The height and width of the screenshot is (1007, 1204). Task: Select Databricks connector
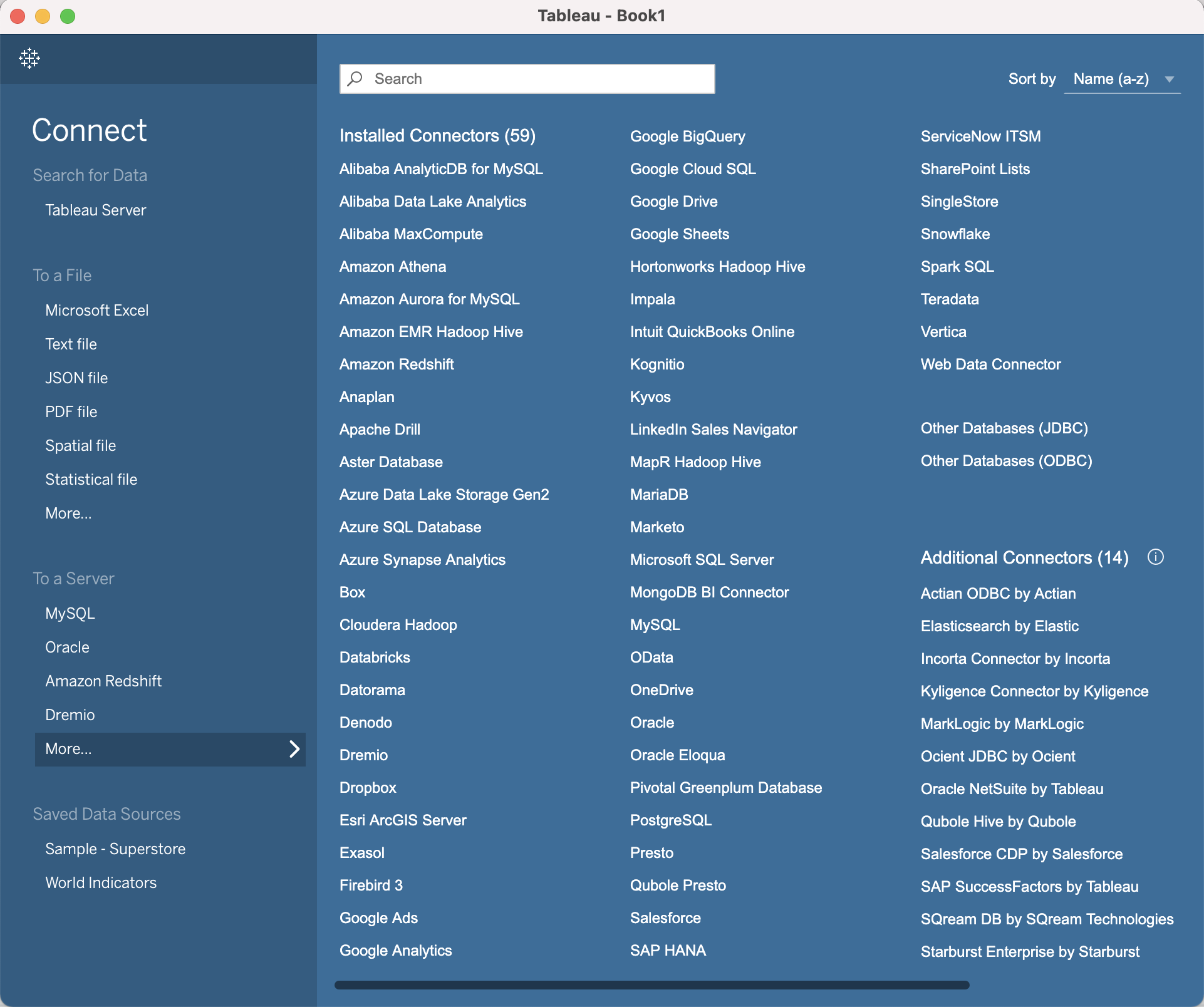pos(375,658)
